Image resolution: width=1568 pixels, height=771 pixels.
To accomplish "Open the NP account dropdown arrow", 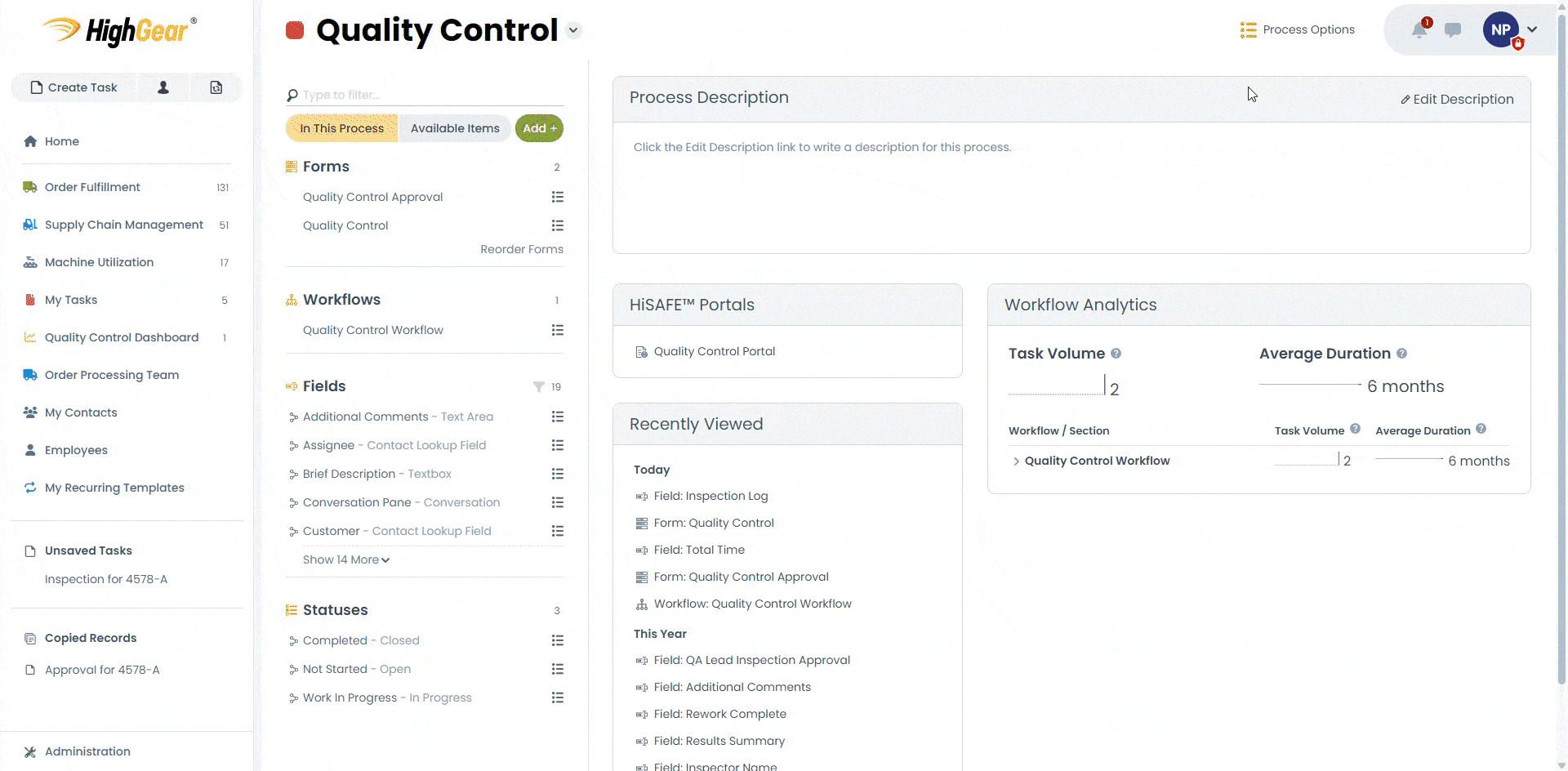I will [x=1533, y=29].
